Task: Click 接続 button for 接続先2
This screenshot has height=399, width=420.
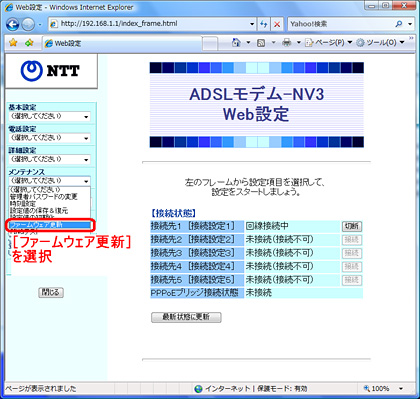Action: point(352,240)
